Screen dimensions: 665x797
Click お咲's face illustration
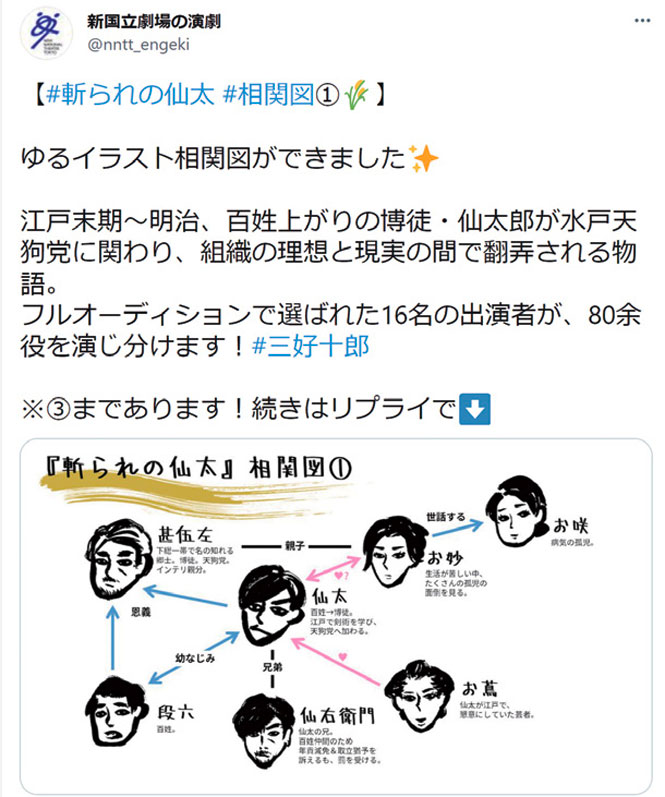(516, 511)
